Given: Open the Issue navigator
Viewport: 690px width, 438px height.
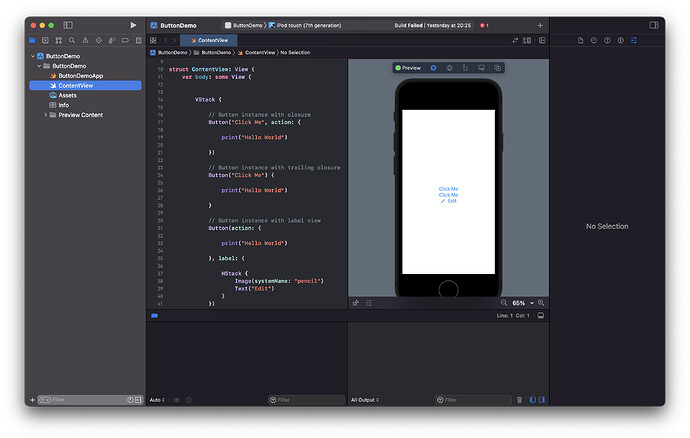Looking at the screenshot, I should coord(85,40).
